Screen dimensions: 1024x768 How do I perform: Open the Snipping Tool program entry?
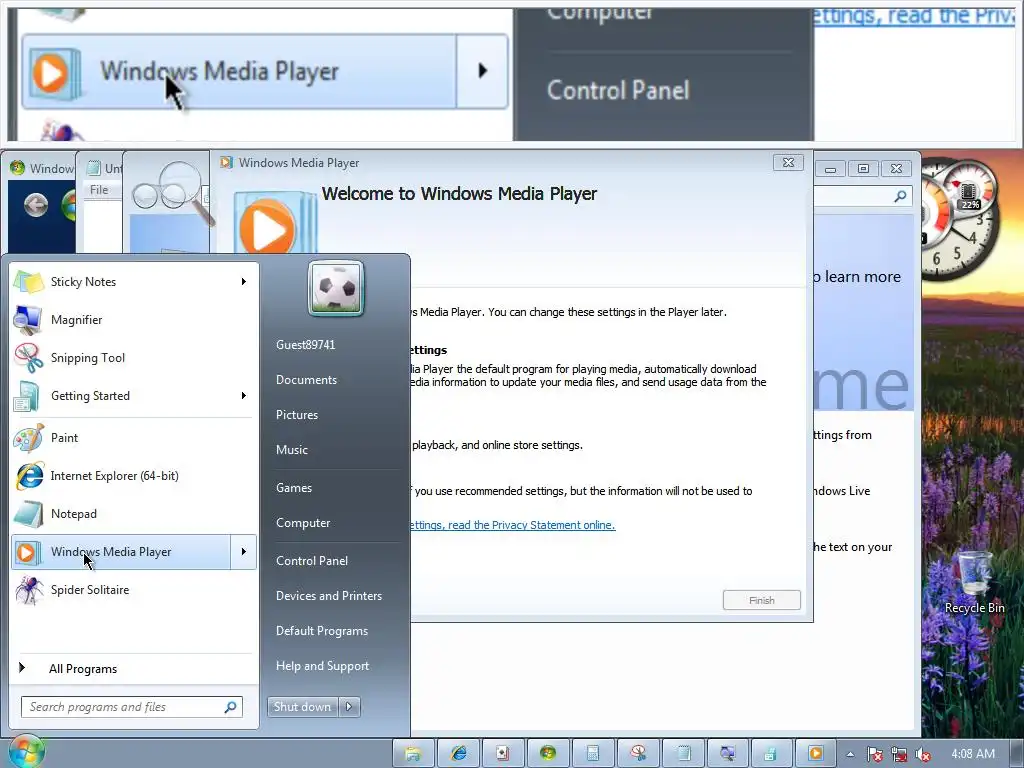click(134, 358)
